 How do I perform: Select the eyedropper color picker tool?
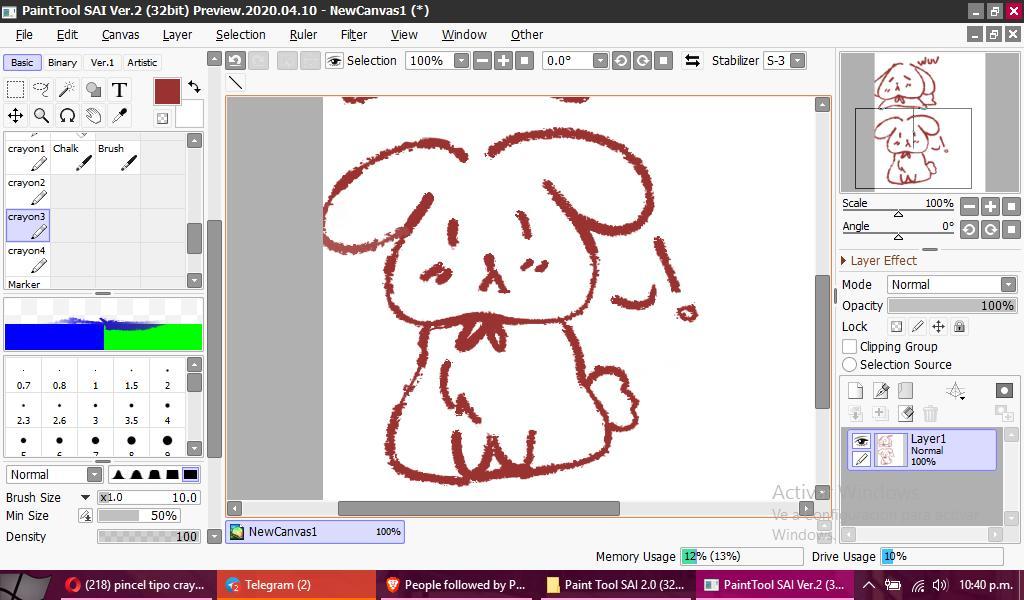click(x=119, y=116)
